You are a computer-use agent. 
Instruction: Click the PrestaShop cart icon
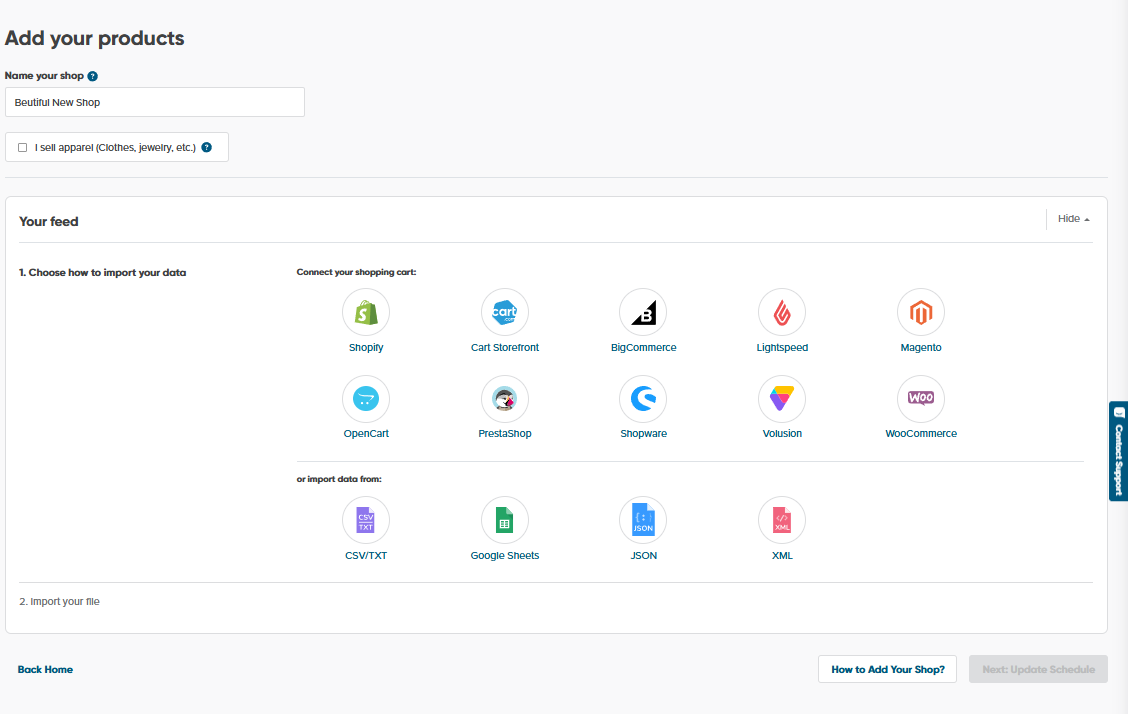point(504,397)
